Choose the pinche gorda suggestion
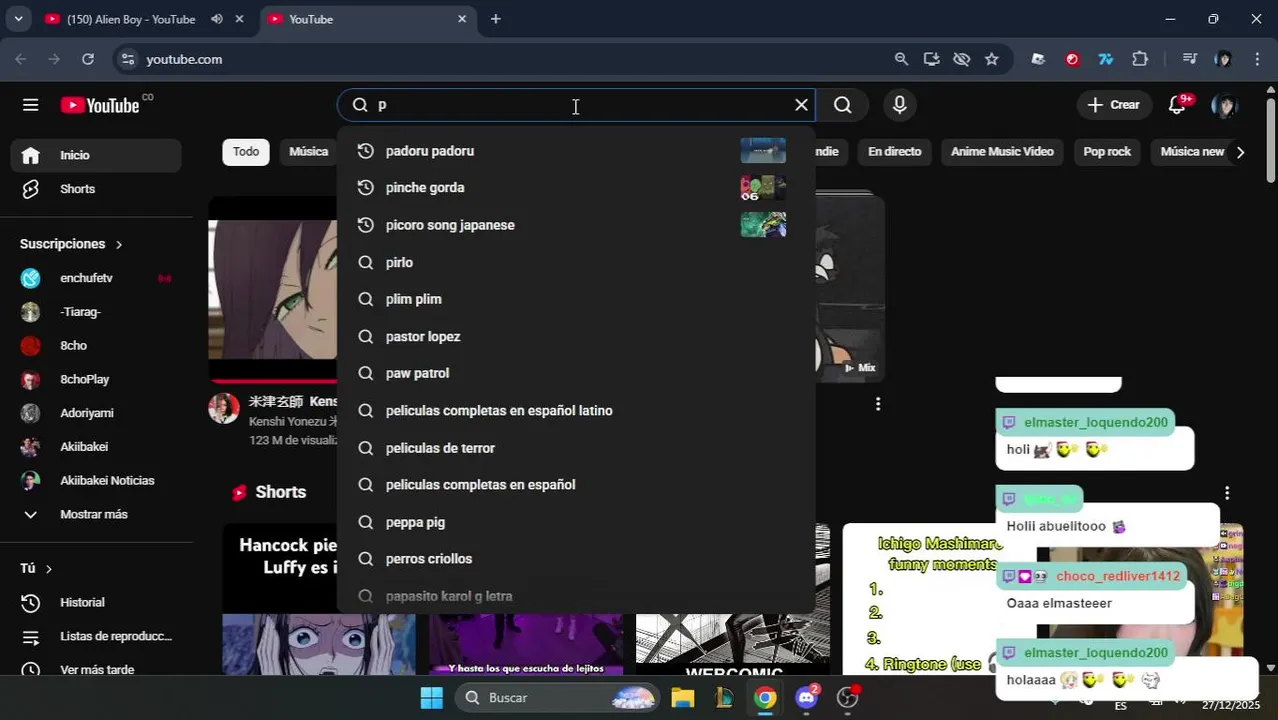Screen dimensions: 1278x720 (576, 188)
